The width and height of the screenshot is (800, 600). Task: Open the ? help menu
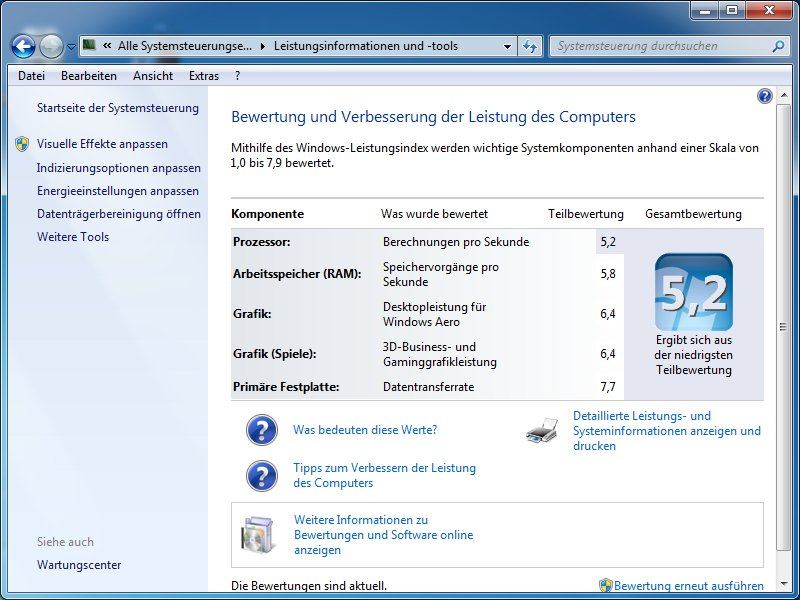[237, 76]
